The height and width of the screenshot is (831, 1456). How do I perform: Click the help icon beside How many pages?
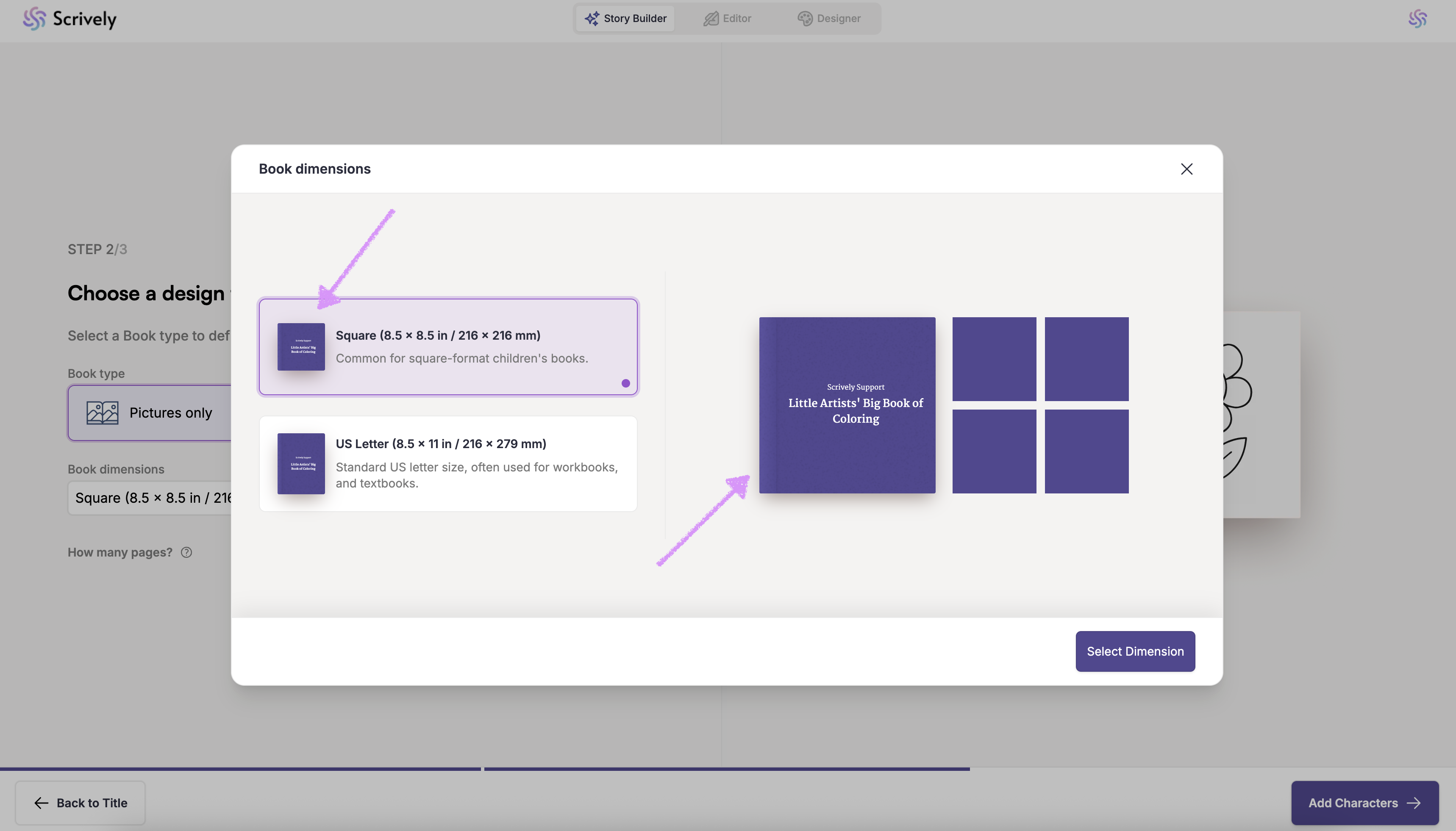pyautogui.click(x=186, y=552)
